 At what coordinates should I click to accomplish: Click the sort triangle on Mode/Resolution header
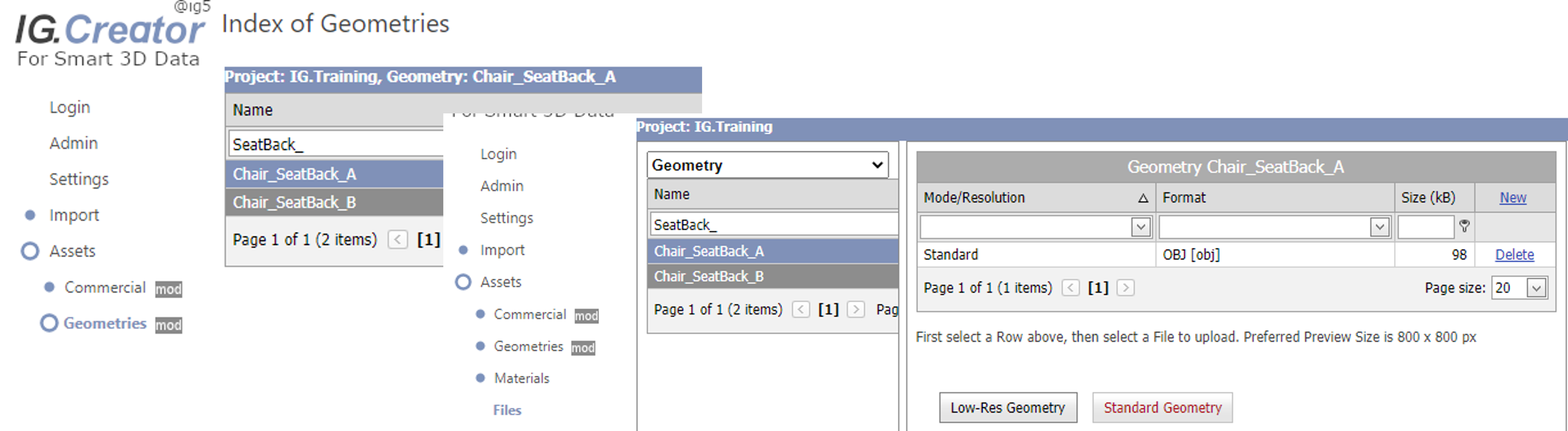point(1142,198)
